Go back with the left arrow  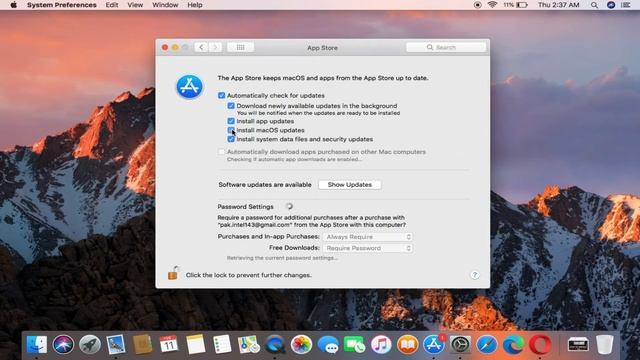(x=201, y=47)
